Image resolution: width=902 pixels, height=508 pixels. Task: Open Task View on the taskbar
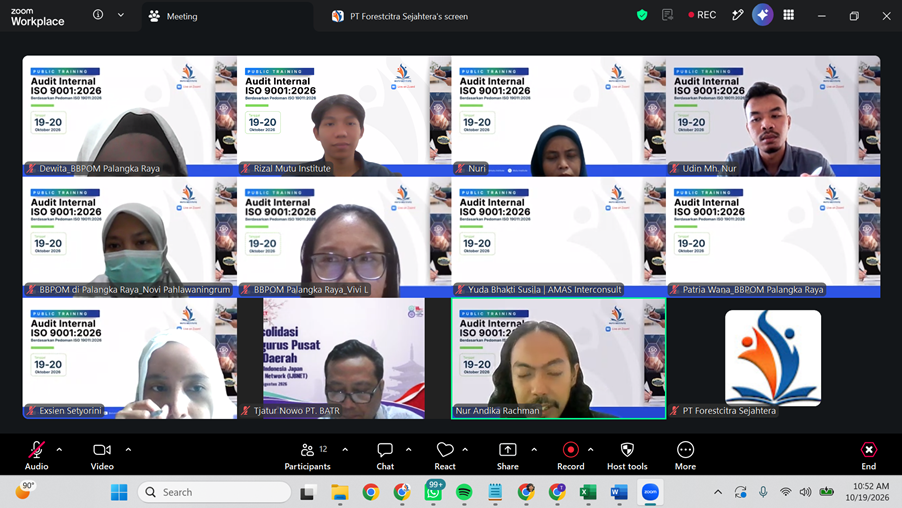coord(308,492)
